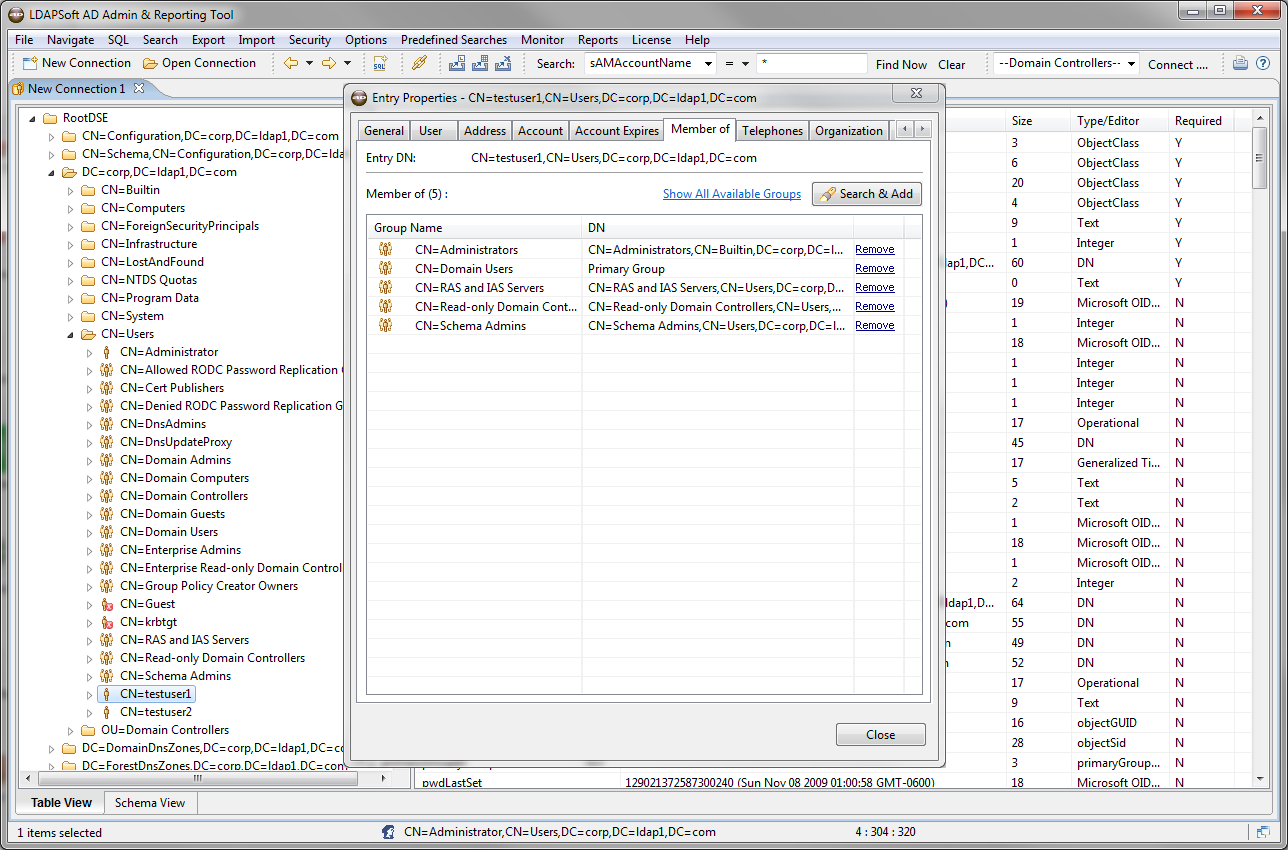The image size is (1288, 850).
Task: Click the tree panel horizontal scrollbar
Action: coord(200,778)
